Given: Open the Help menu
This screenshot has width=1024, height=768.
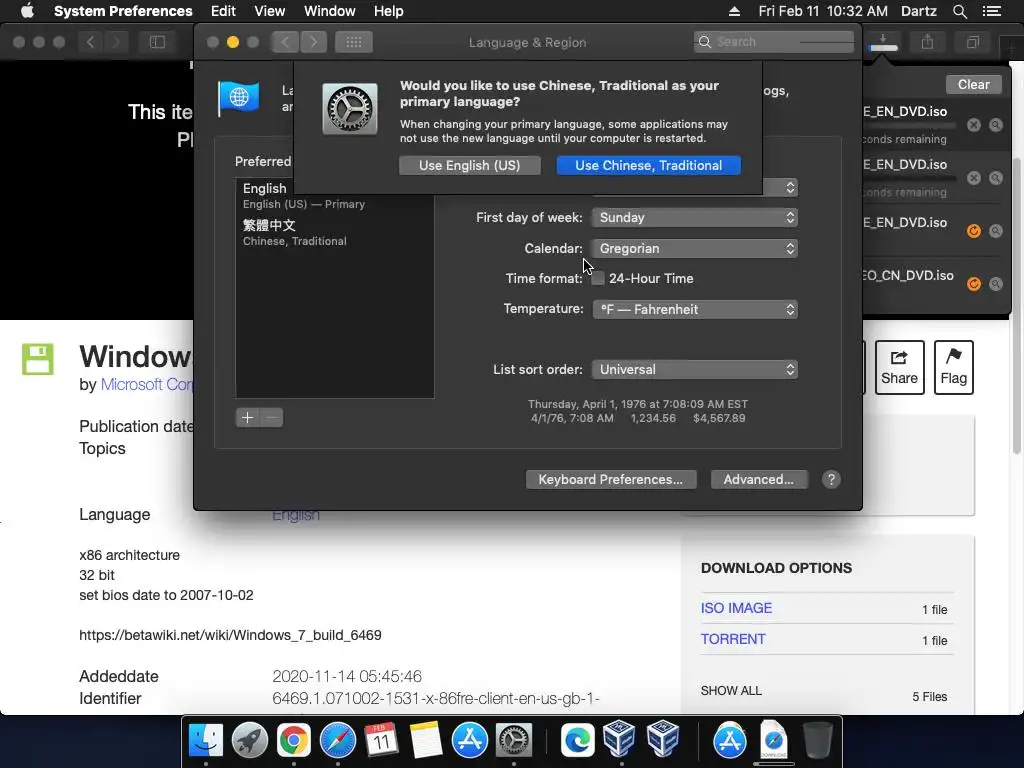Looking at the screenshot, I should 389,11.
